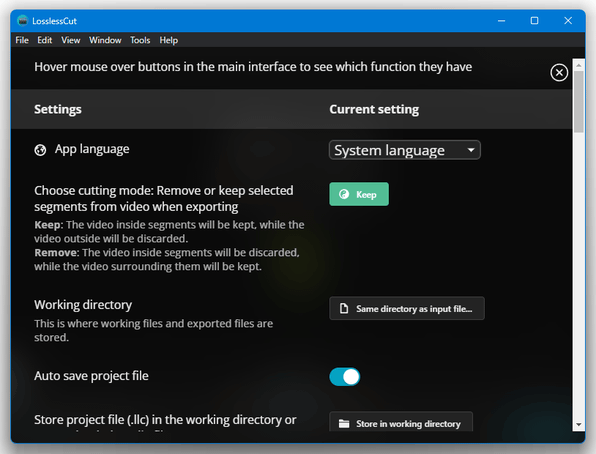
Task: Close the settings panel with the circled X
Action: point(559,72)
